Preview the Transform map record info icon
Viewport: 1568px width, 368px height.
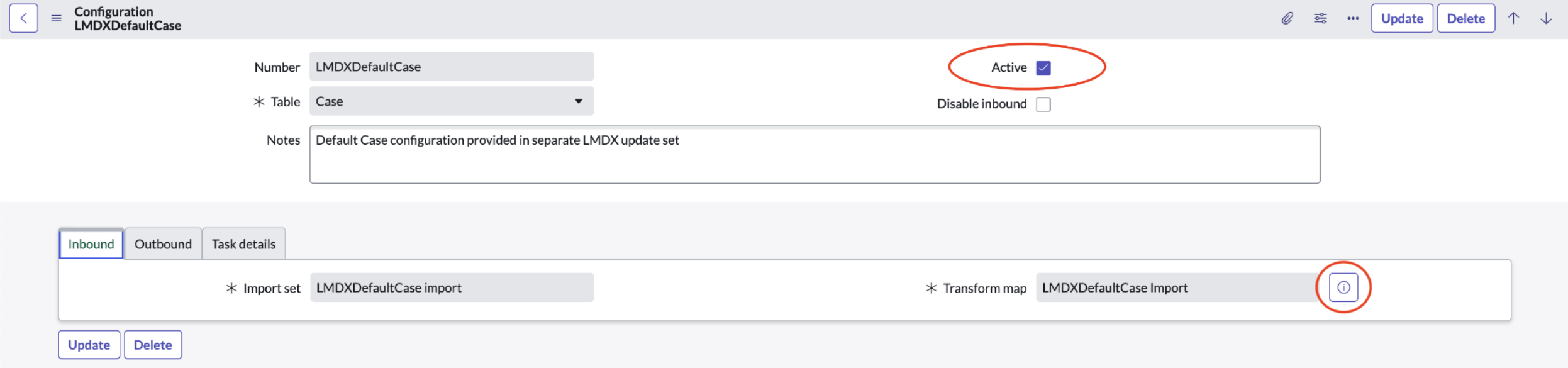click(x=1343, y=287)
